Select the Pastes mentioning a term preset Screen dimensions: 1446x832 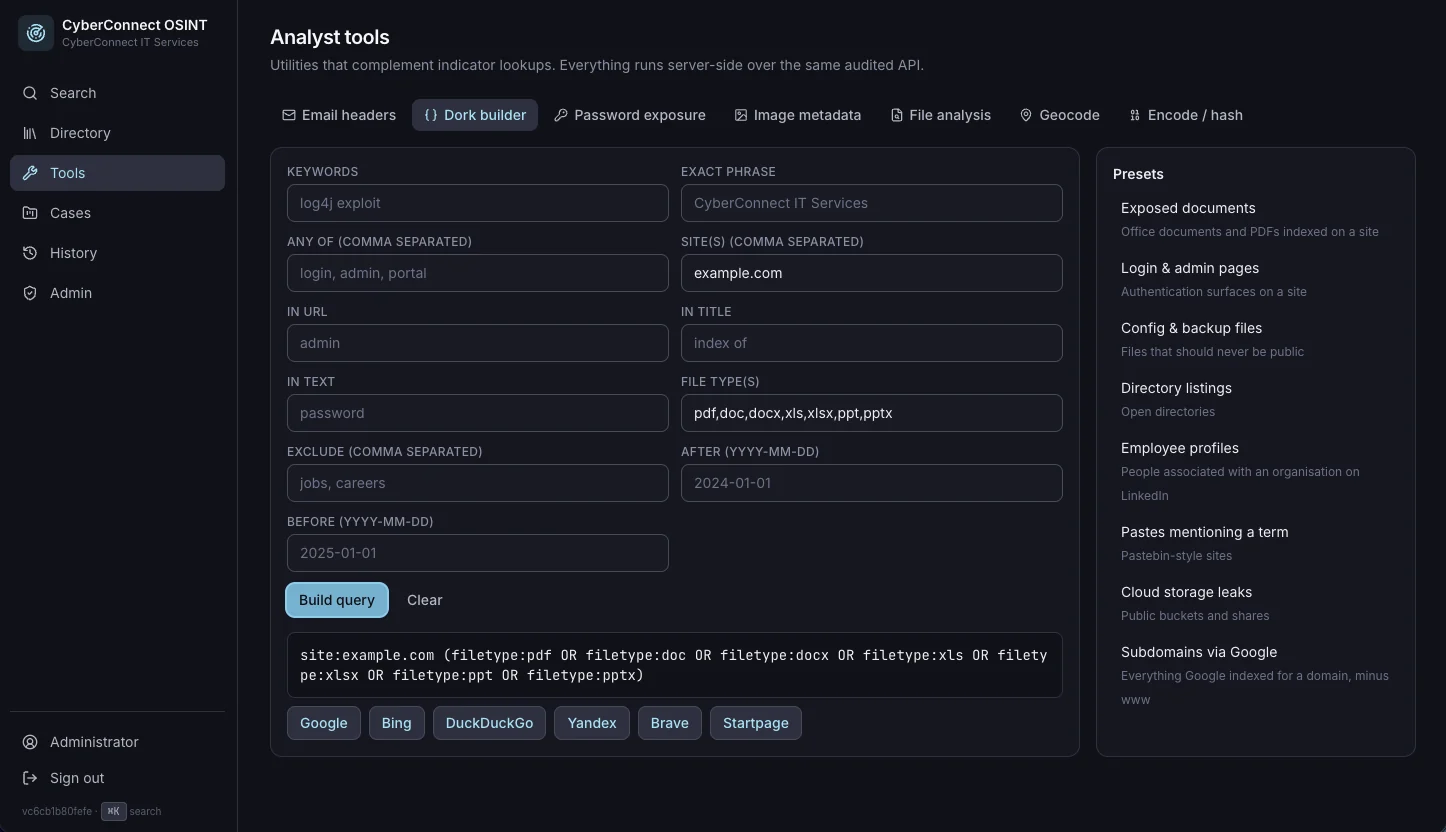[1256, 544]
